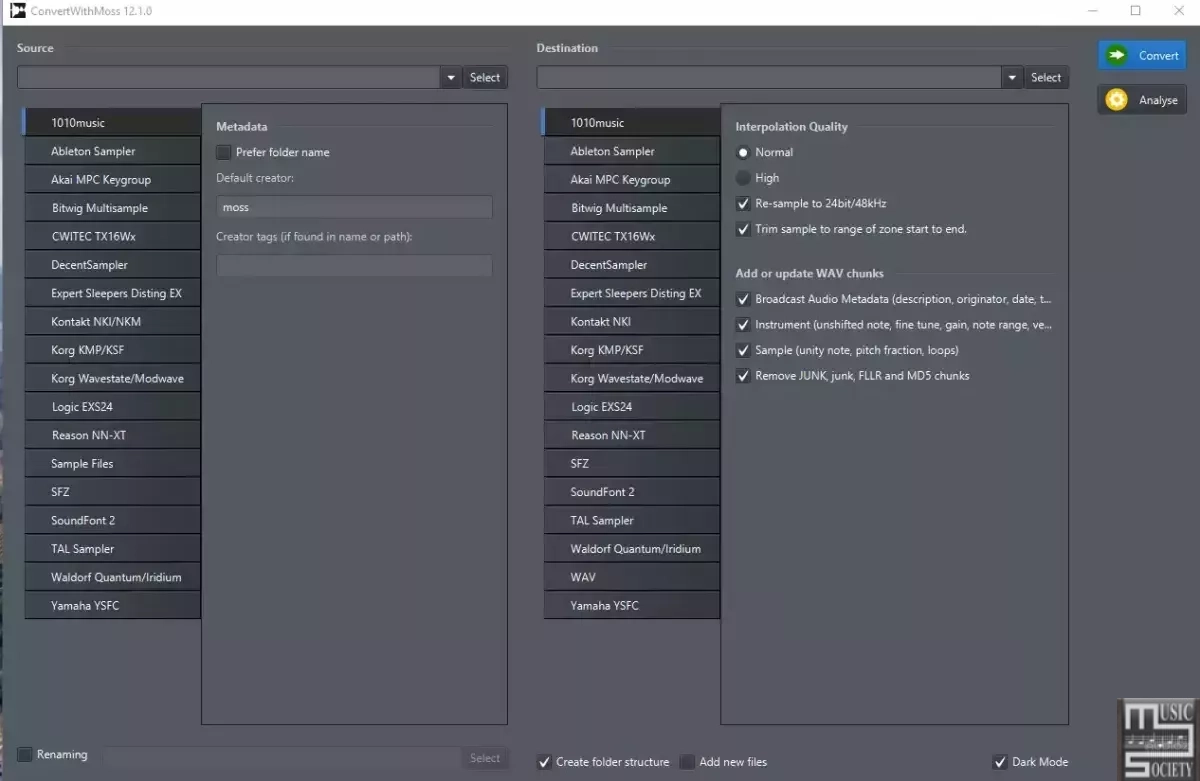Select Expert Sleepers Disting EX destination tab
The image size is (1200, 781).
coord(632,293)
